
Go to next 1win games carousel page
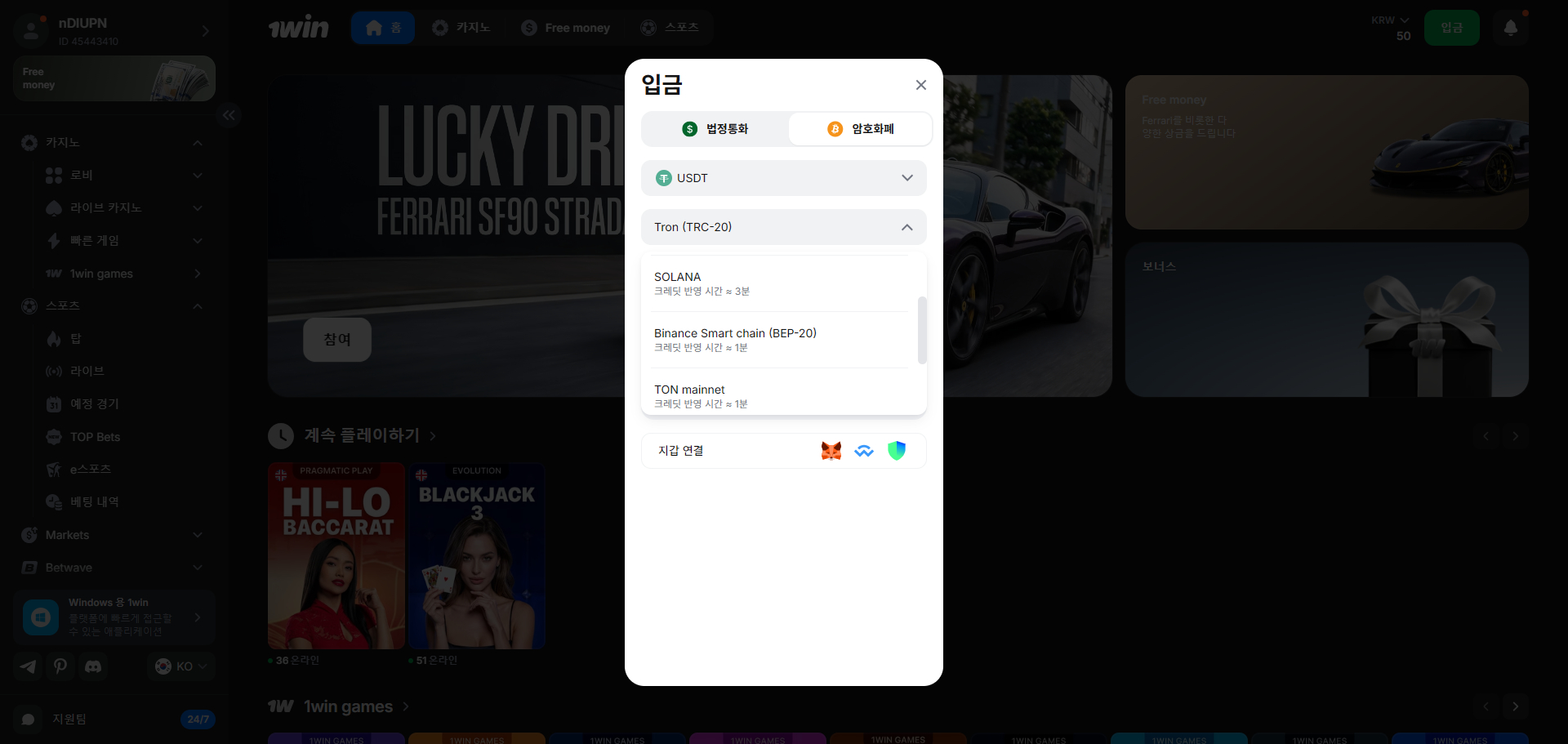point(1515,706)
